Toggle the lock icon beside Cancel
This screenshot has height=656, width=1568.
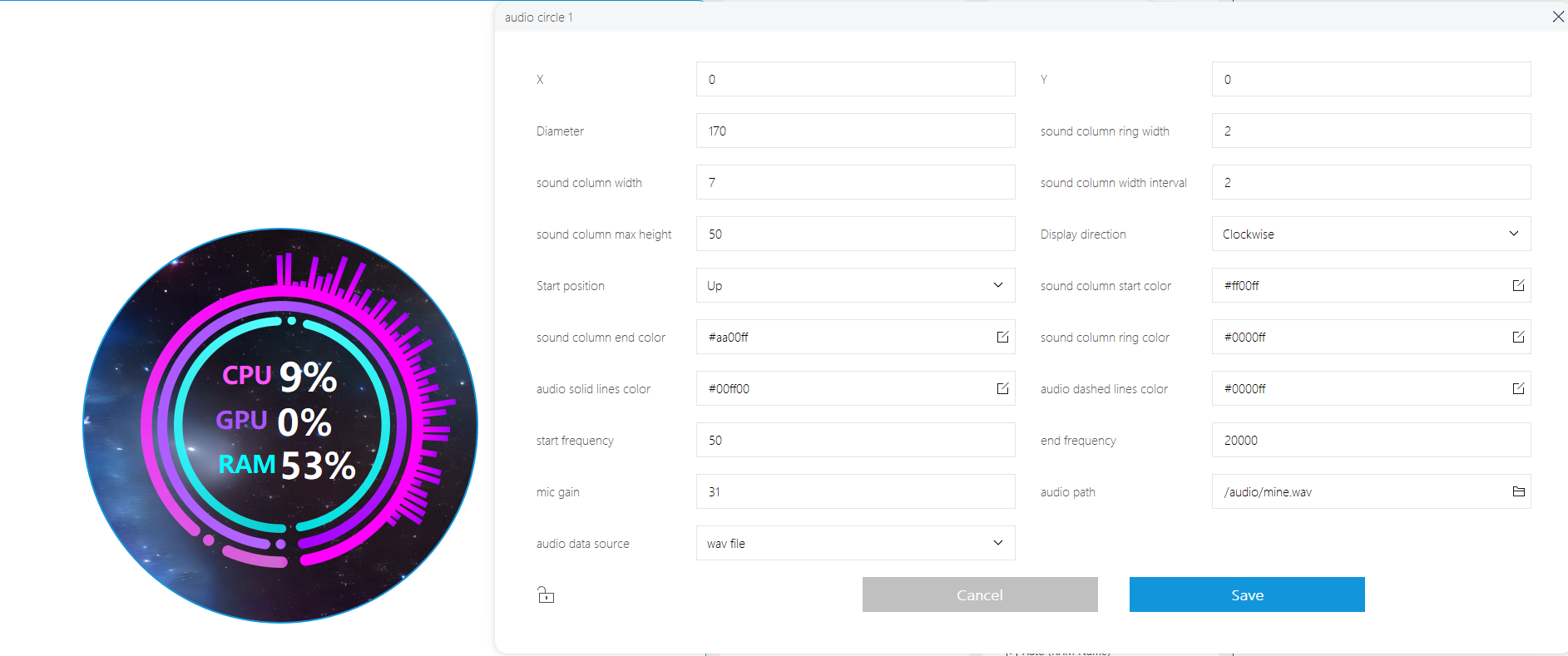point(546,594)
